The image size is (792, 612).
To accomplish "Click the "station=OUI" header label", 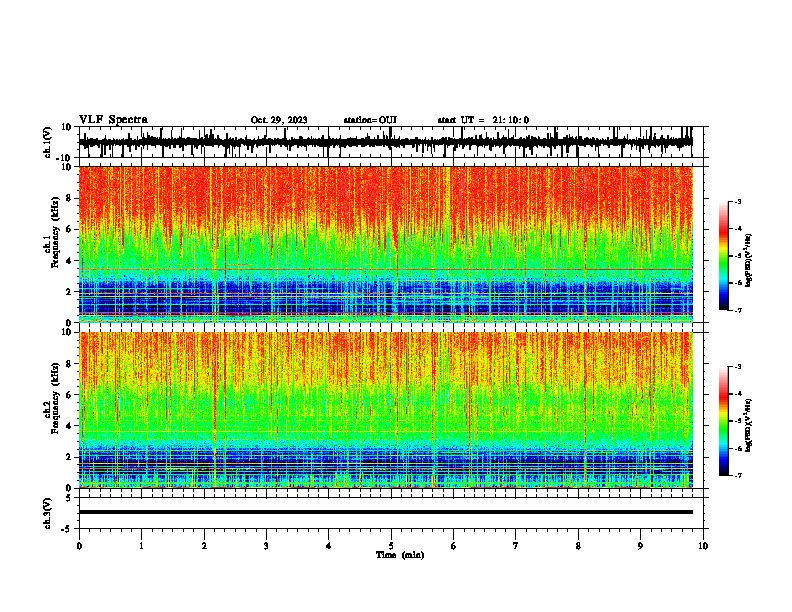I will pos(370,120).
